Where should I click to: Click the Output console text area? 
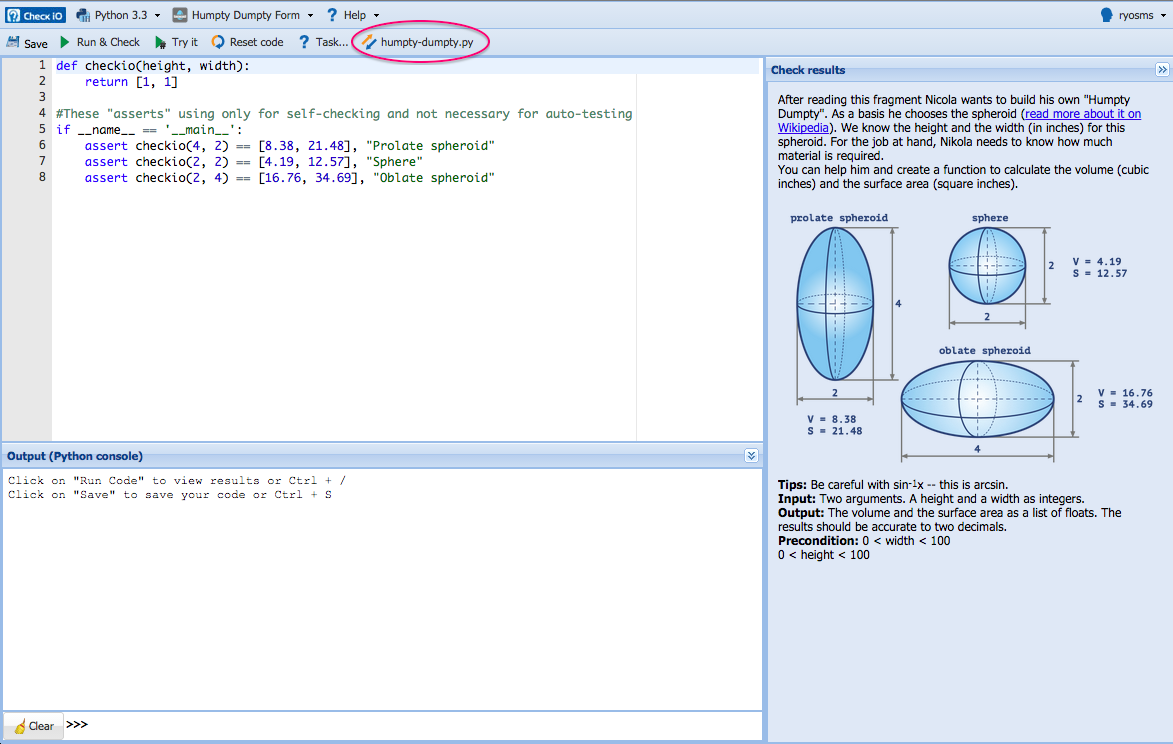[x=380, y=590]
